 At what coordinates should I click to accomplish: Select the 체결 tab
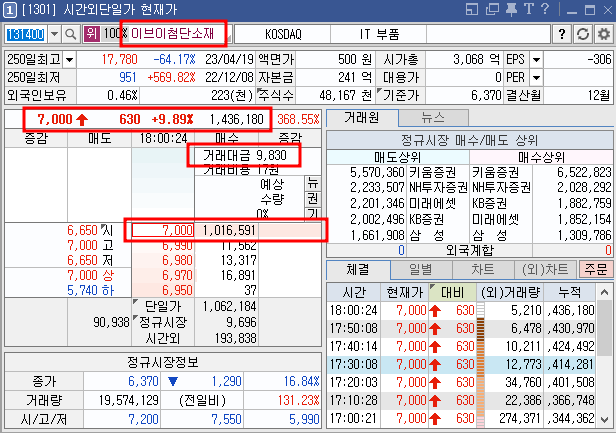(x=358, y=270)
